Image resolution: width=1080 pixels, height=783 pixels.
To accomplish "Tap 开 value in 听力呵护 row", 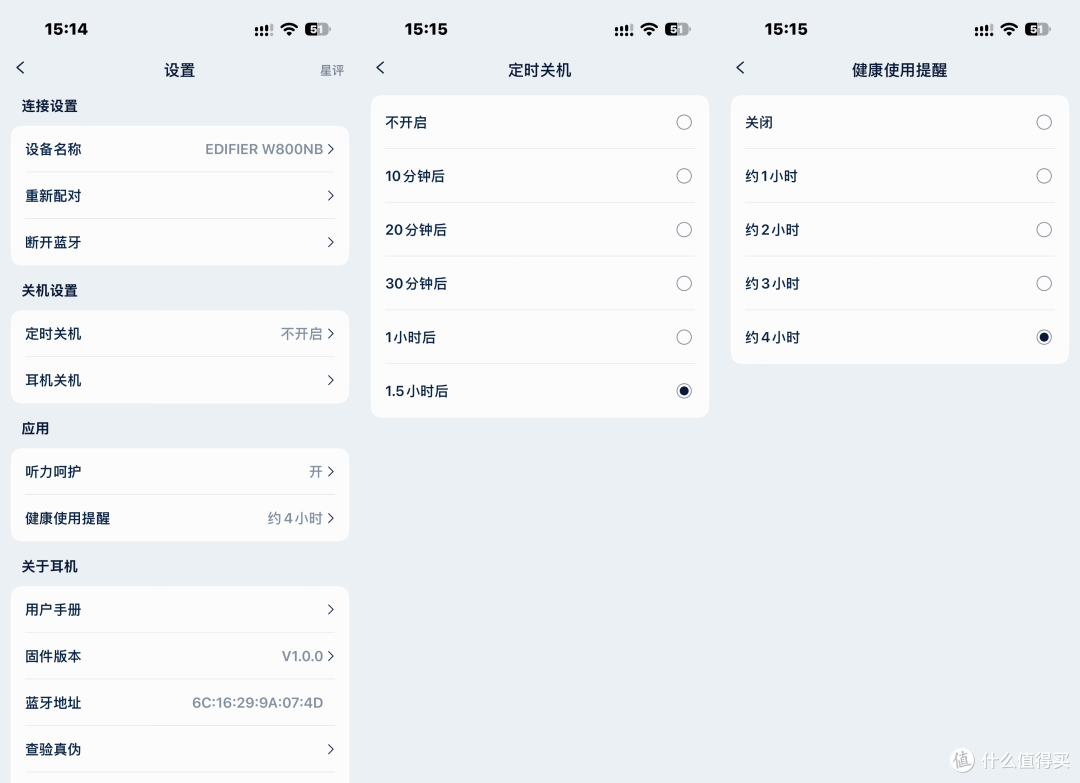I will (x=315, y=472).
